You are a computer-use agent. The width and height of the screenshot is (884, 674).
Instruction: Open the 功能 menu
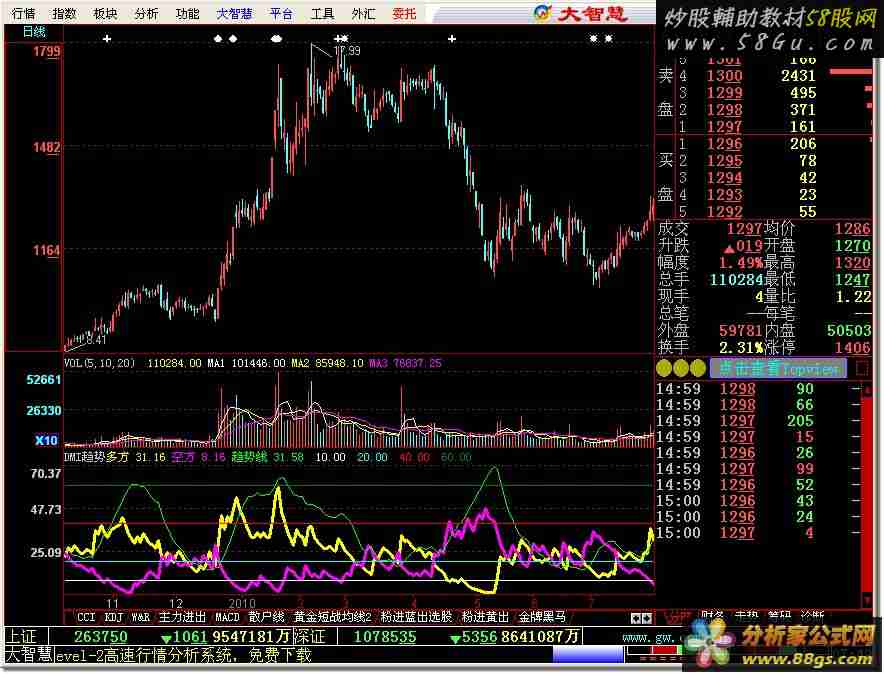coord(188,14)
